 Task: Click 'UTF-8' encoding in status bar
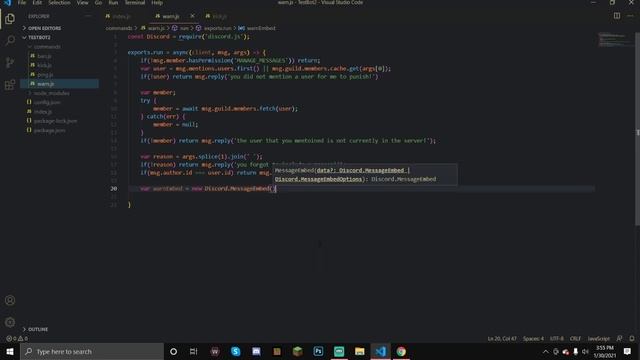tap(557, 338)
